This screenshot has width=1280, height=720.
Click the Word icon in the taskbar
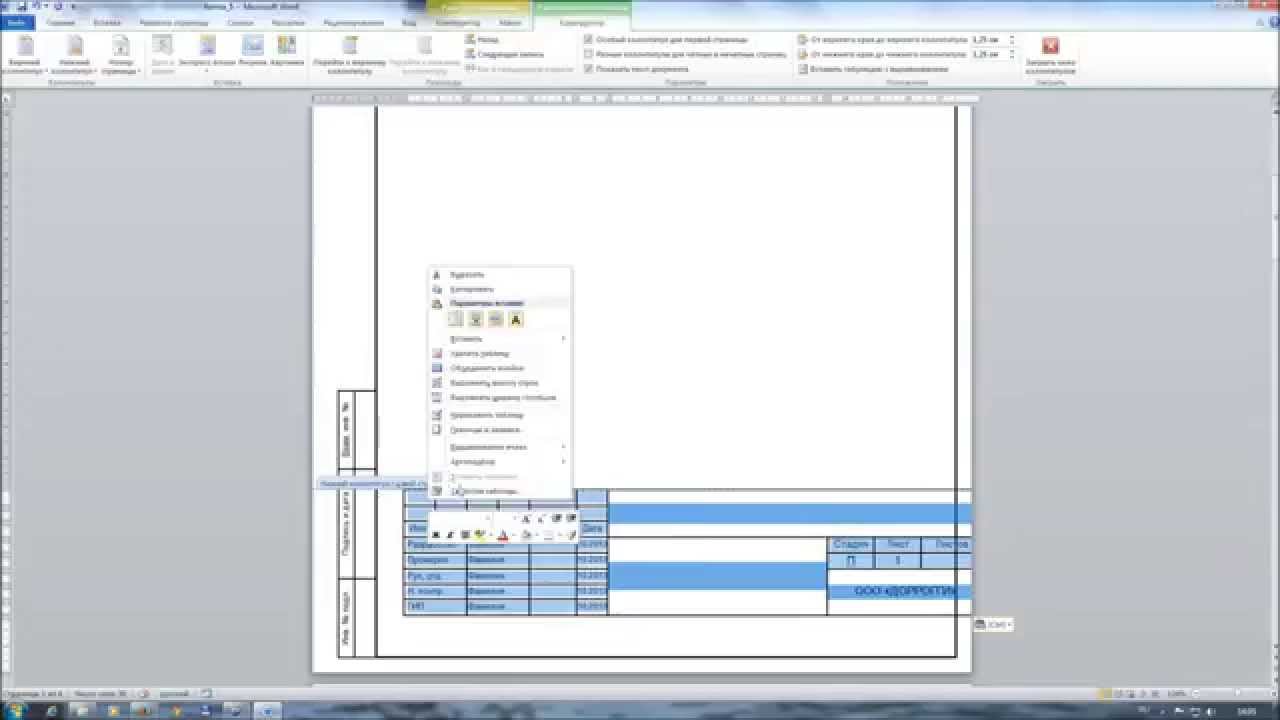point(266,710)
